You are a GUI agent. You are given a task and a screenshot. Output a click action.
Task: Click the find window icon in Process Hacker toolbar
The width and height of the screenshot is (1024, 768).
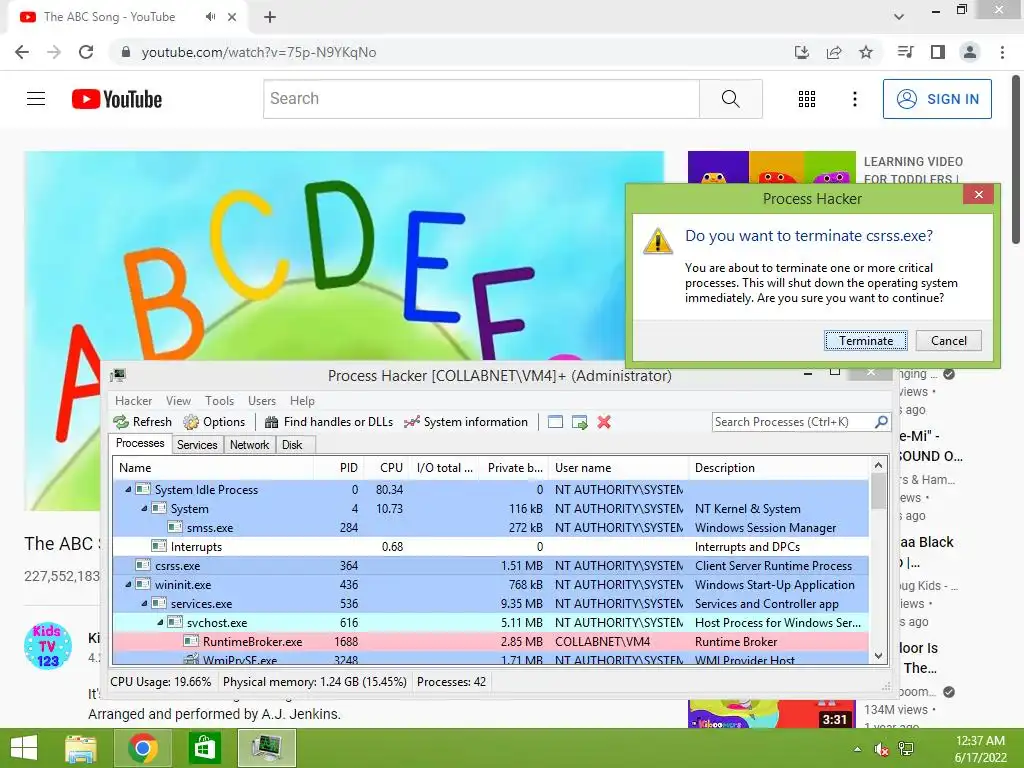[555, 422]
